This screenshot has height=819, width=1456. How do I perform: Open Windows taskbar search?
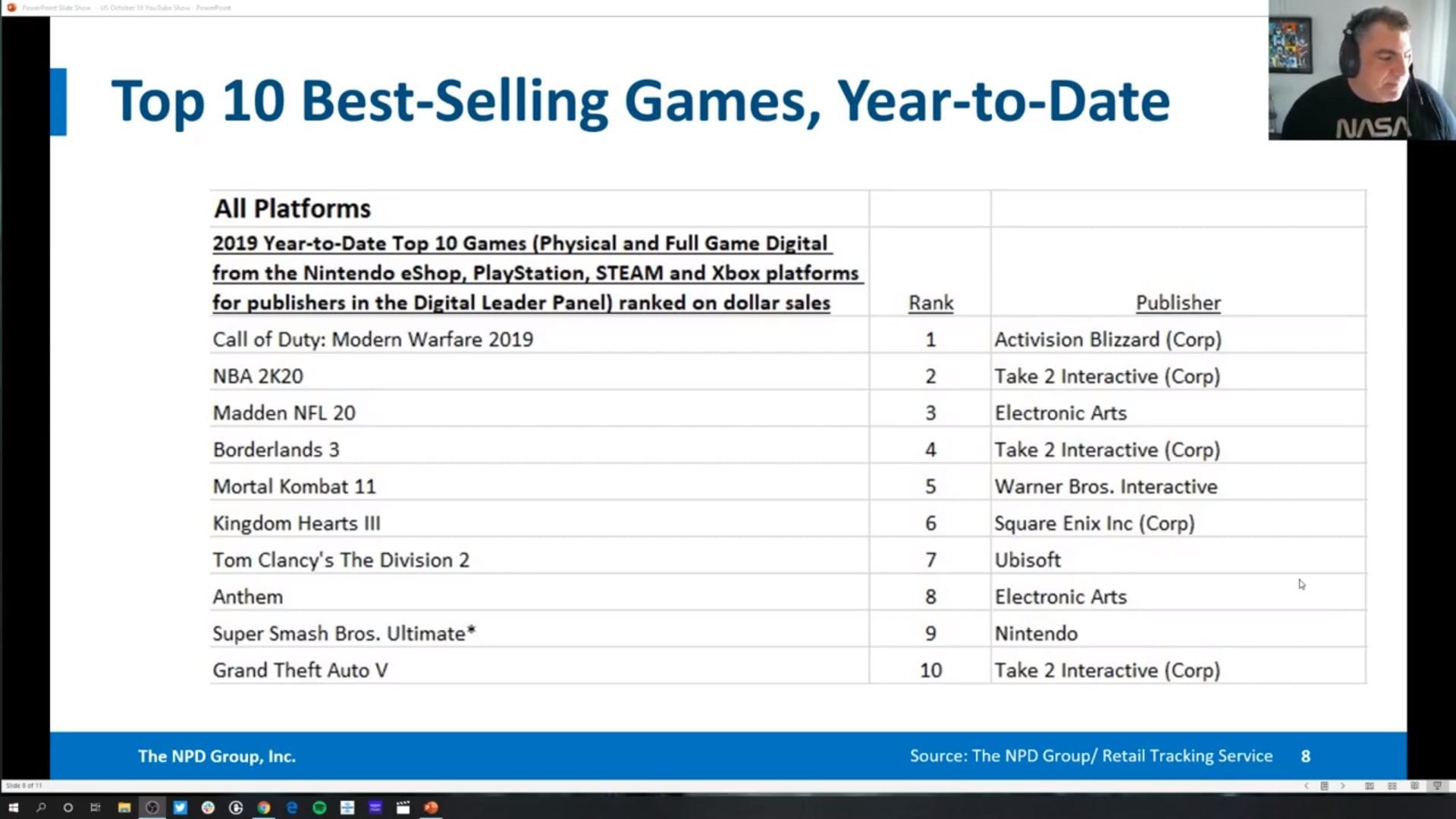[41, 808]
